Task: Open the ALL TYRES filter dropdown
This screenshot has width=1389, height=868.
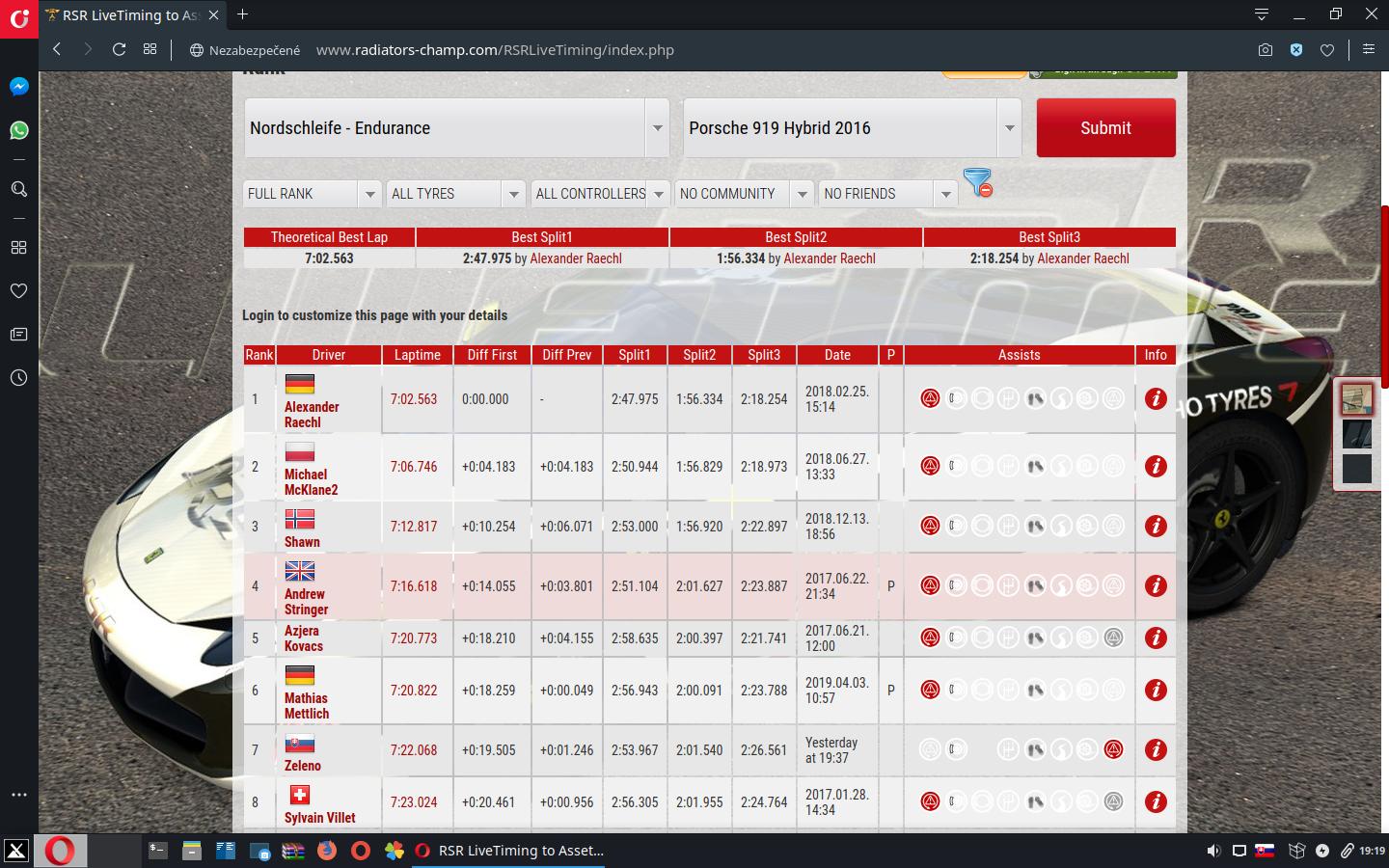Action: [457, 194]
